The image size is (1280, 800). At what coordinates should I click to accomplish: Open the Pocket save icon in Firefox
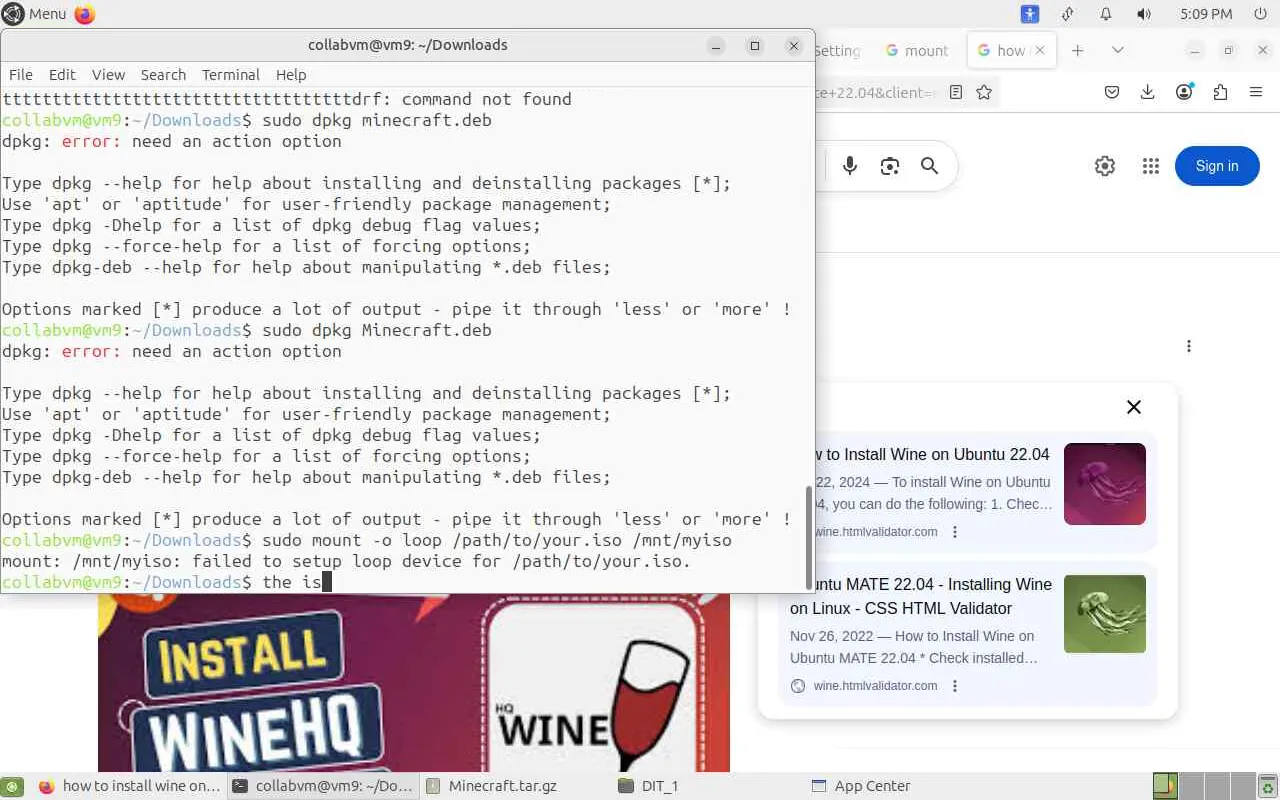pyautogui.click(x=1112, y=92)
